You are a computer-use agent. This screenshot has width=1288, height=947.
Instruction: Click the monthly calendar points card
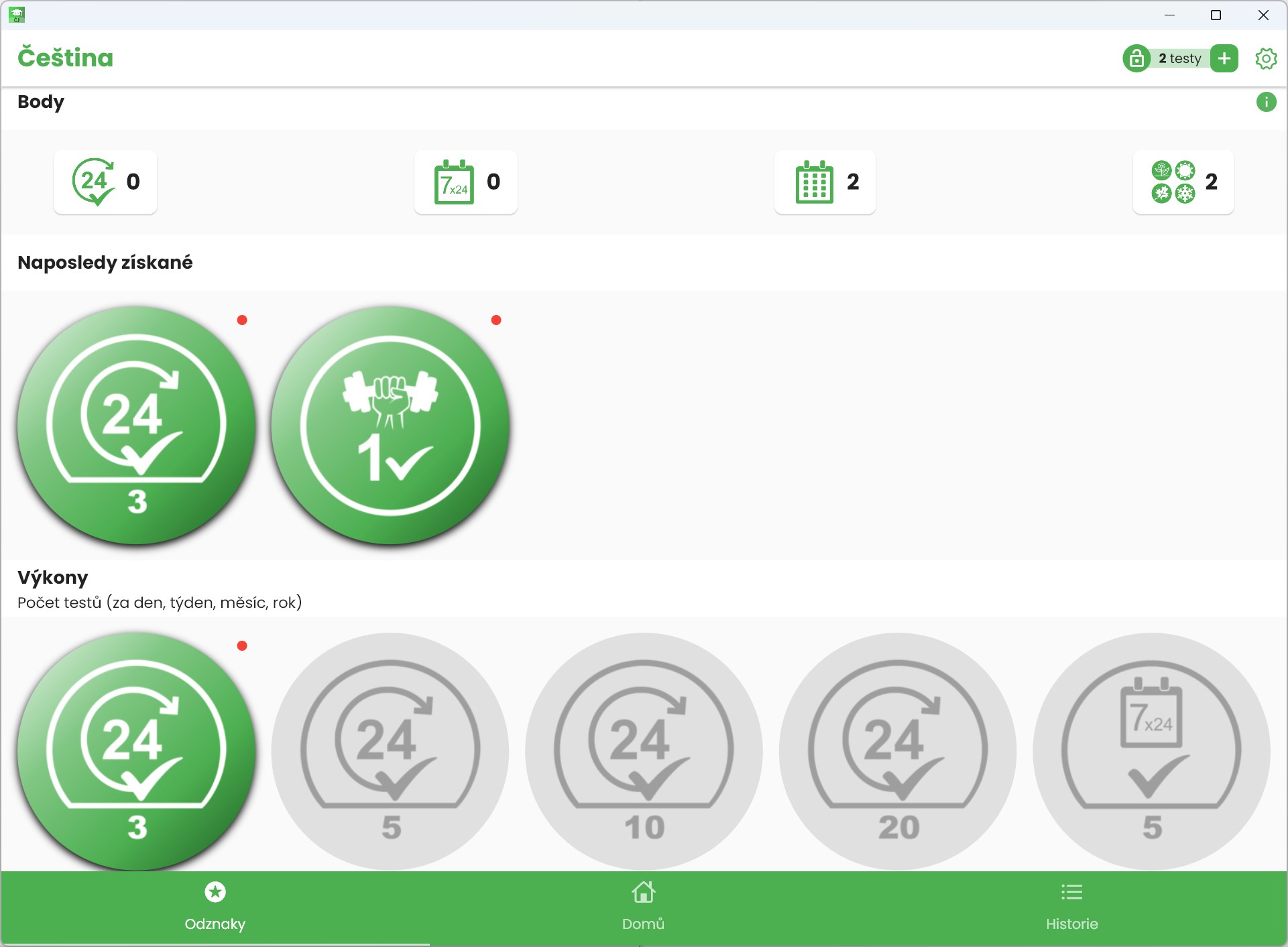825,182
